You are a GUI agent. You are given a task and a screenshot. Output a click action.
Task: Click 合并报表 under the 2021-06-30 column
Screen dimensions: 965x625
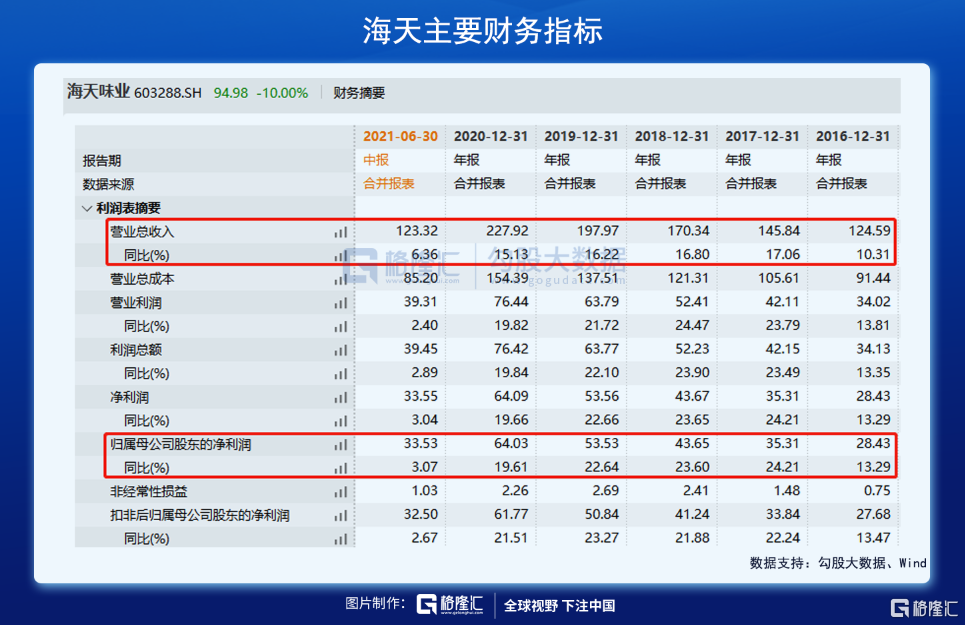coord(389,183)
